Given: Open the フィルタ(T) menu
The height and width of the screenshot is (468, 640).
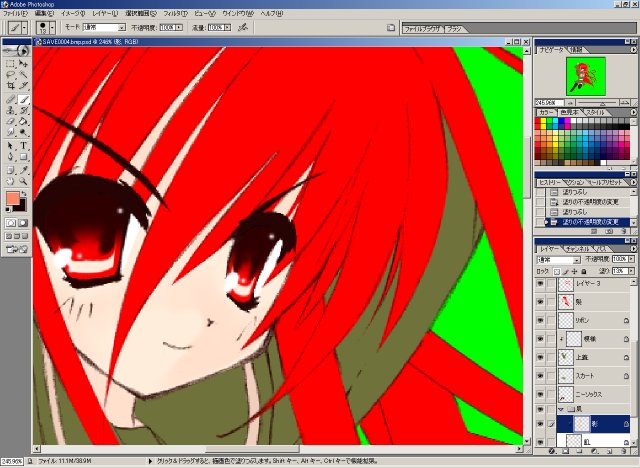Looking at the screenshot, I should (x=176, y=13).
